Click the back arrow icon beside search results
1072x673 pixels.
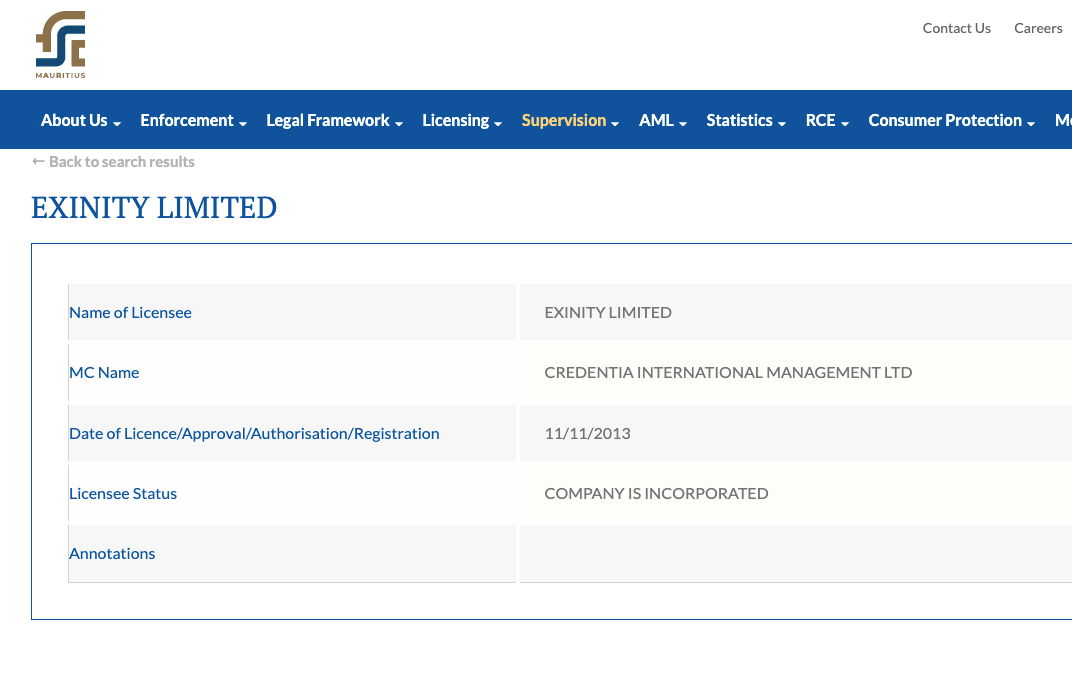[38, 161]
